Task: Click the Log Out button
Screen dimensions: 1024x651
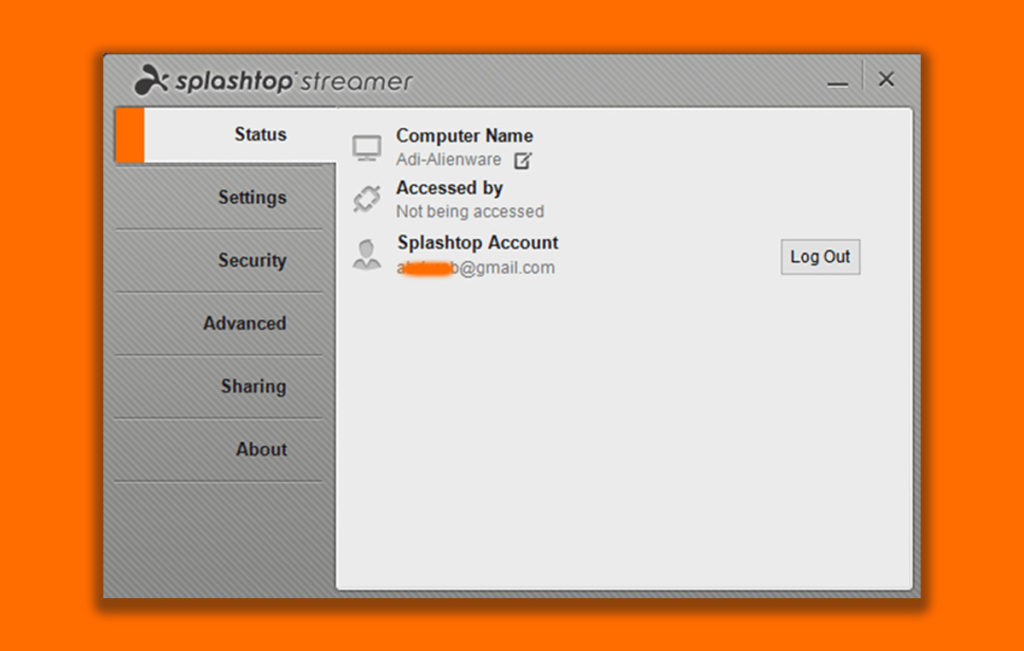Action: [819, 256]
